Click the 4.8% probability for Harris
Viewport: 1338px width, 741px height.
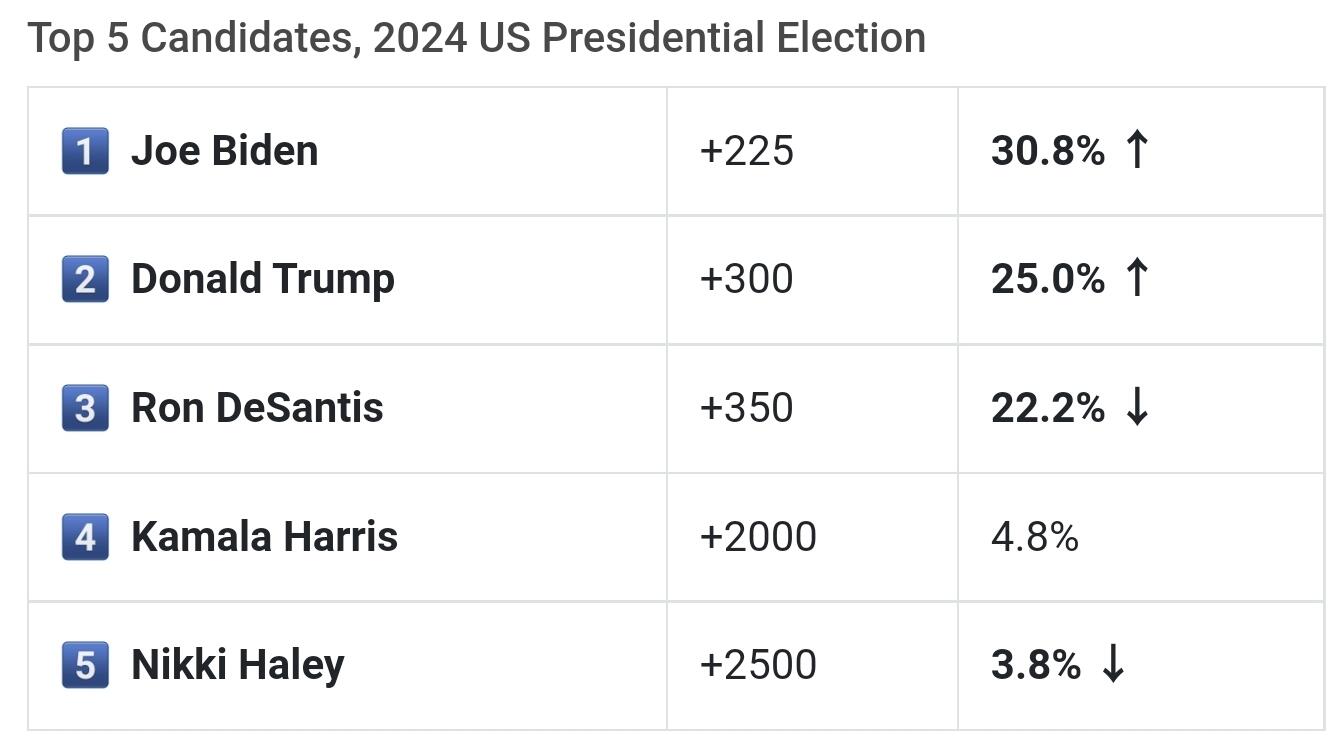(1035, 537)
